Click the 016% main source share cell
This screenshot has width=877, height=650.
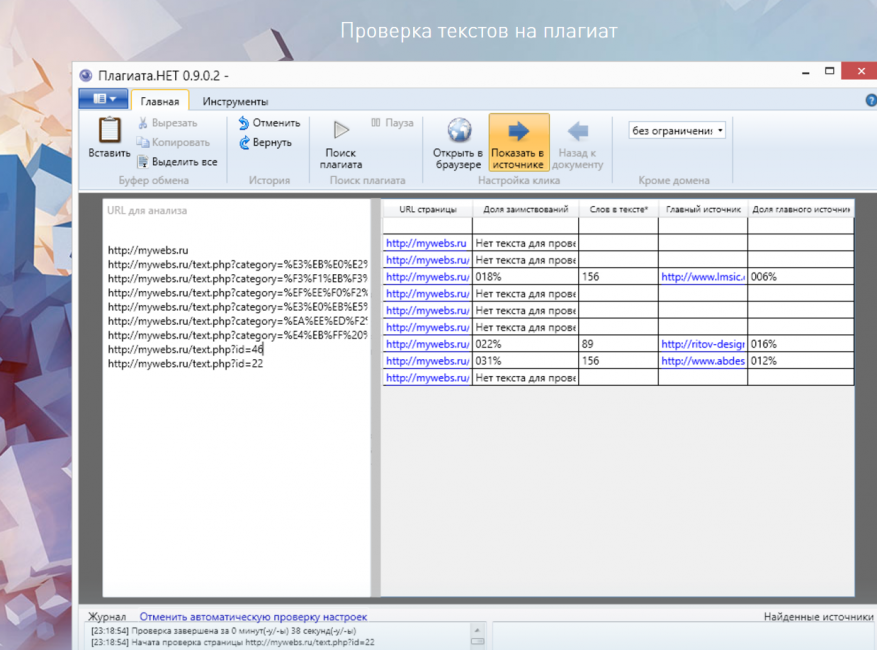[801, 344]
